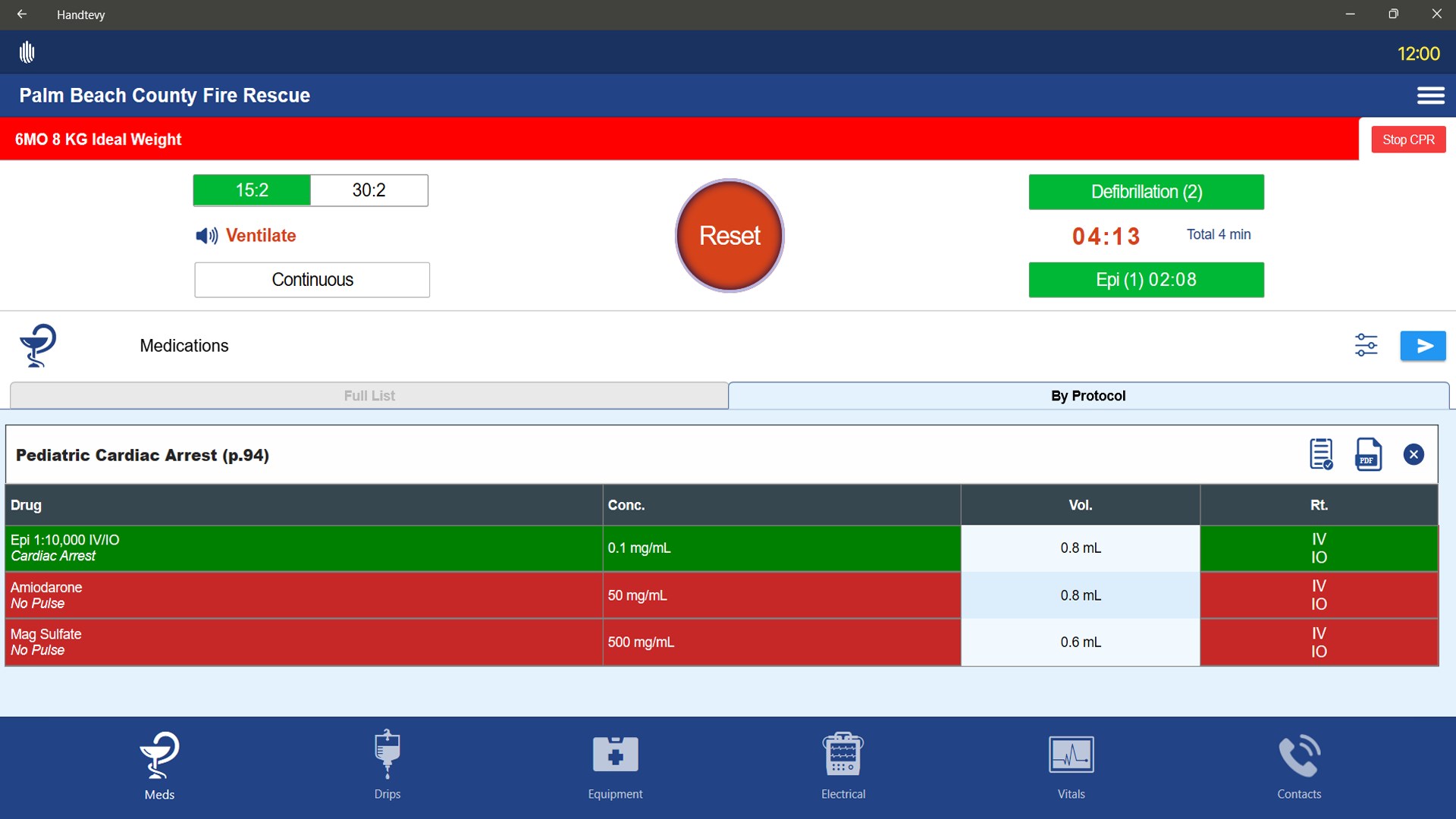Click the blue send arrow button

pyautogui.click(x=1423, y=346)
